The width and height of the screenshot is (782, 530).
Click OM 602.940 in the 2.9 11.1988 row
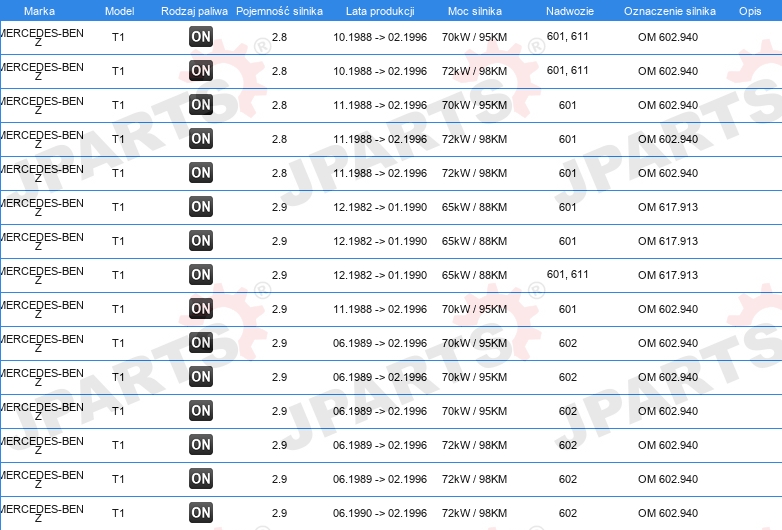pos(668,309)
